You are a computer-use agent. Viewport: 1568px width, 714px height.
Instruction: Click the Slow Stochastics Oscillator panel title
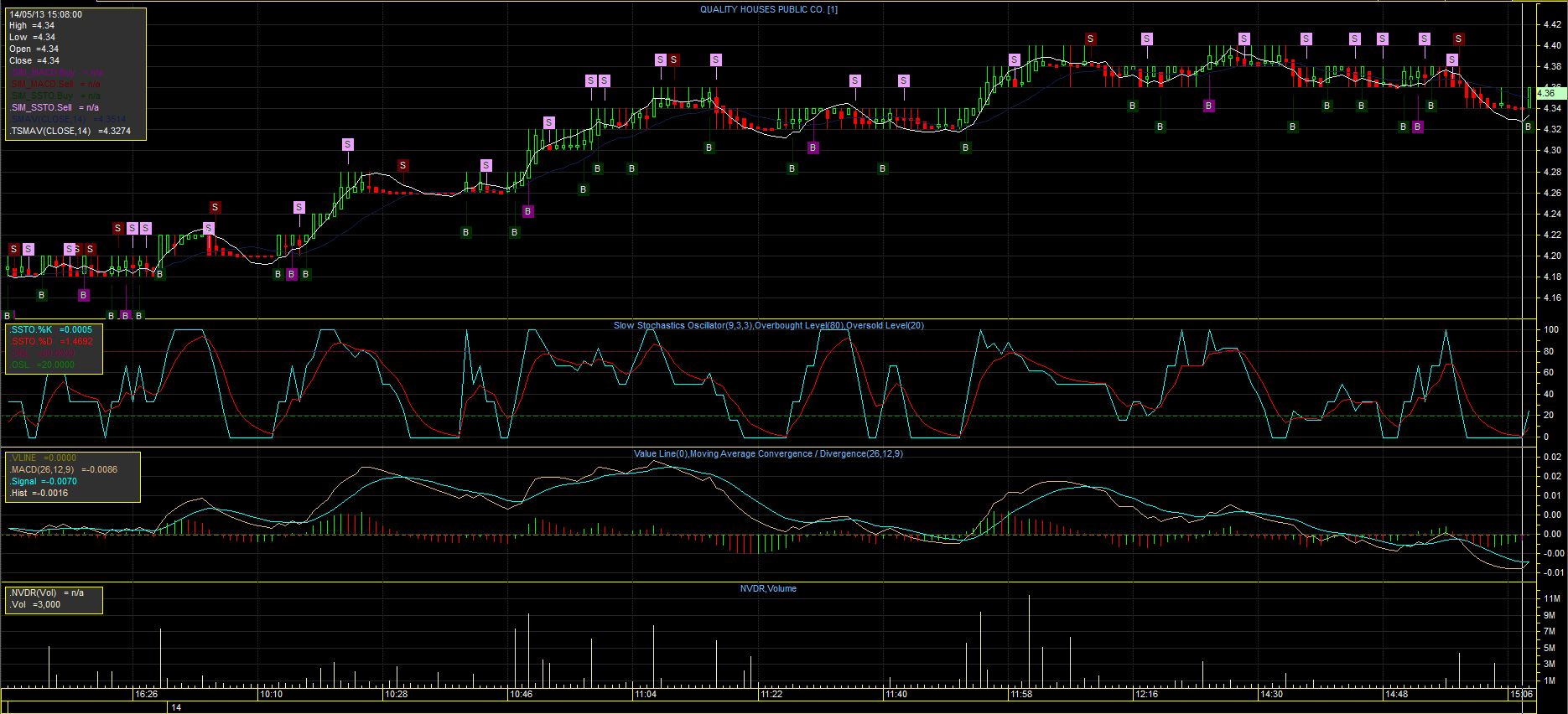pos(768,325)
